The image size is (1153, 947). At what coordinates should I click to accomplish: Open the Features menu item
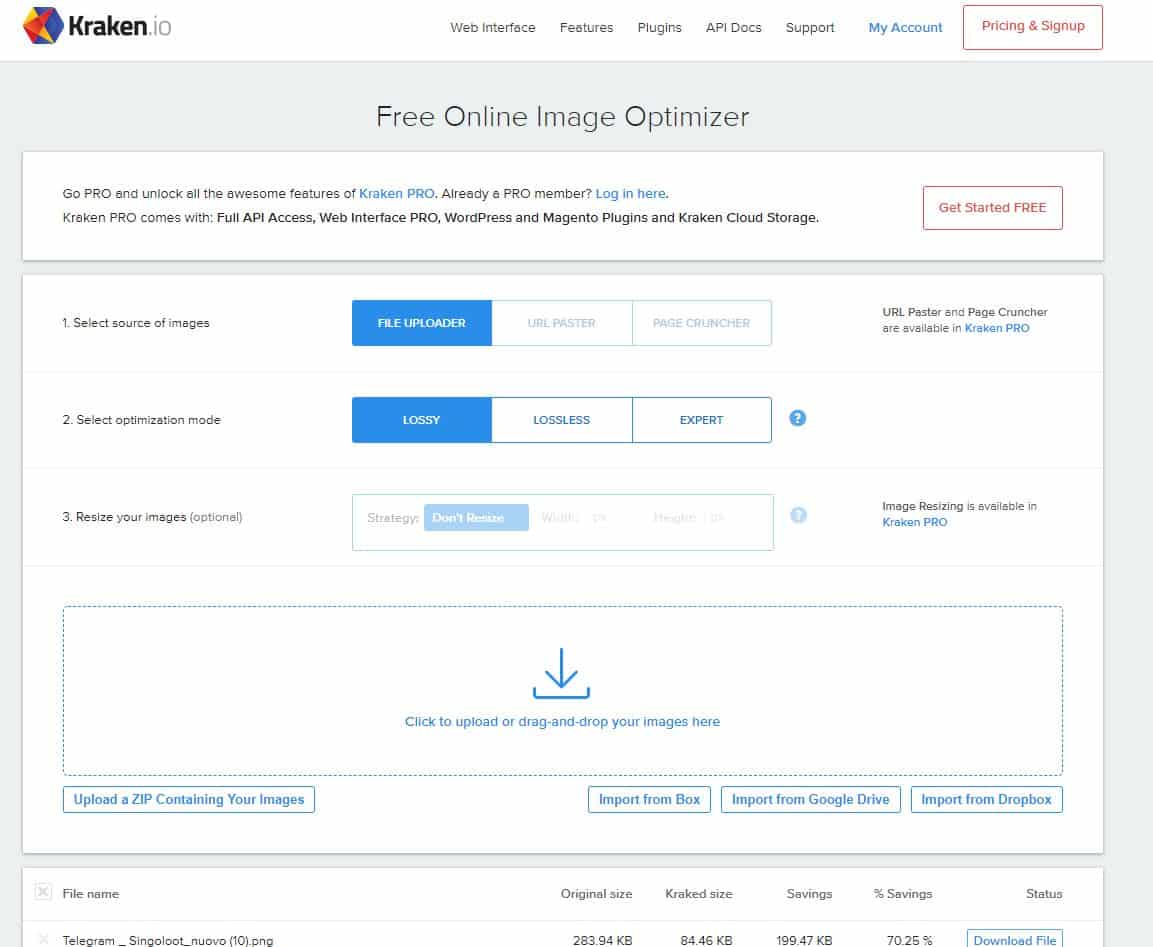coord(586,27)
